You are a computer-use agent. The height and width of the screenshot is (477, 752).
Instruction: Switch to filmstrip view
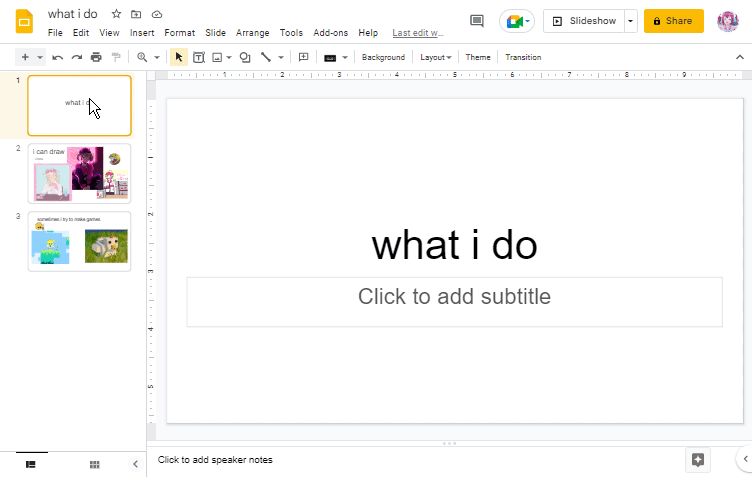coord(31,464)
